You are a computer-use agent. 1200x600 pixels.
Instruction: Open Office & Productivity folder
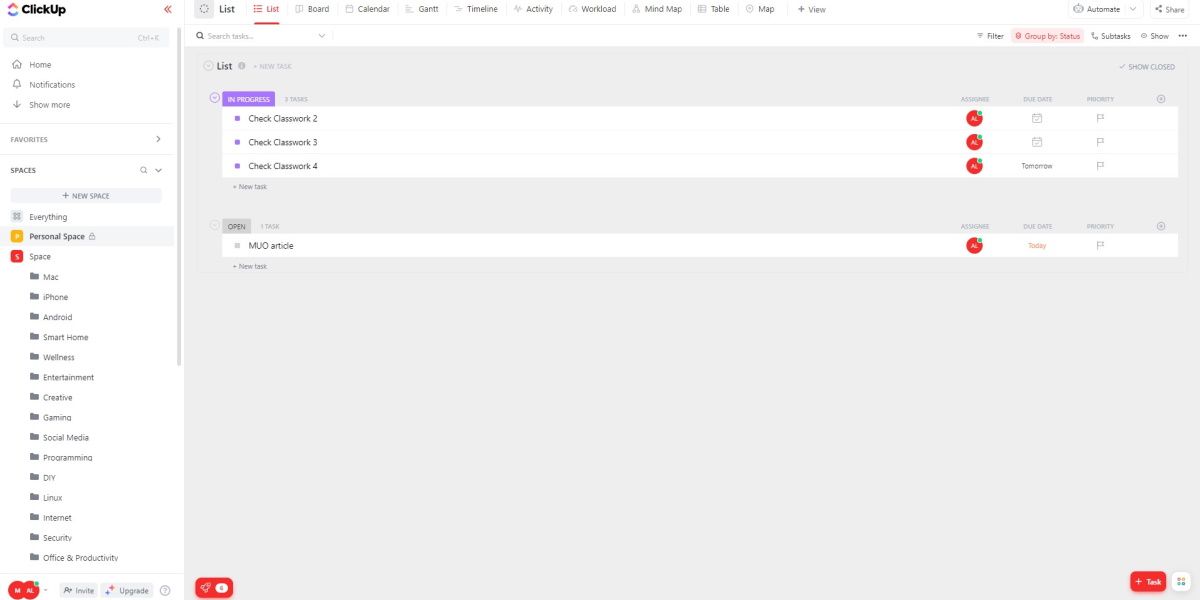74,558
